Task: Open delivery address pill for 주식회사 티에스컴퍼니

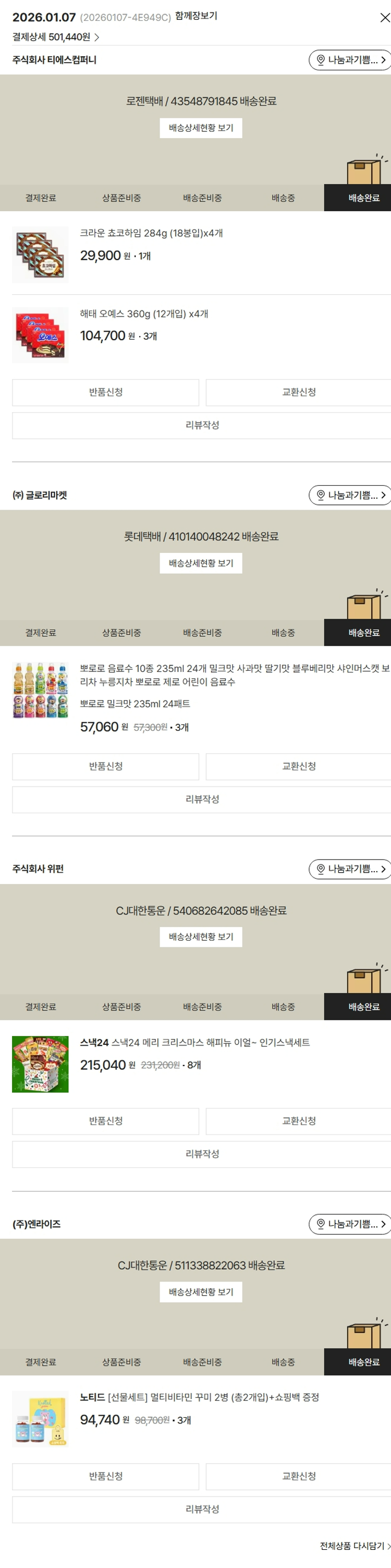Action: pos(350,61)
